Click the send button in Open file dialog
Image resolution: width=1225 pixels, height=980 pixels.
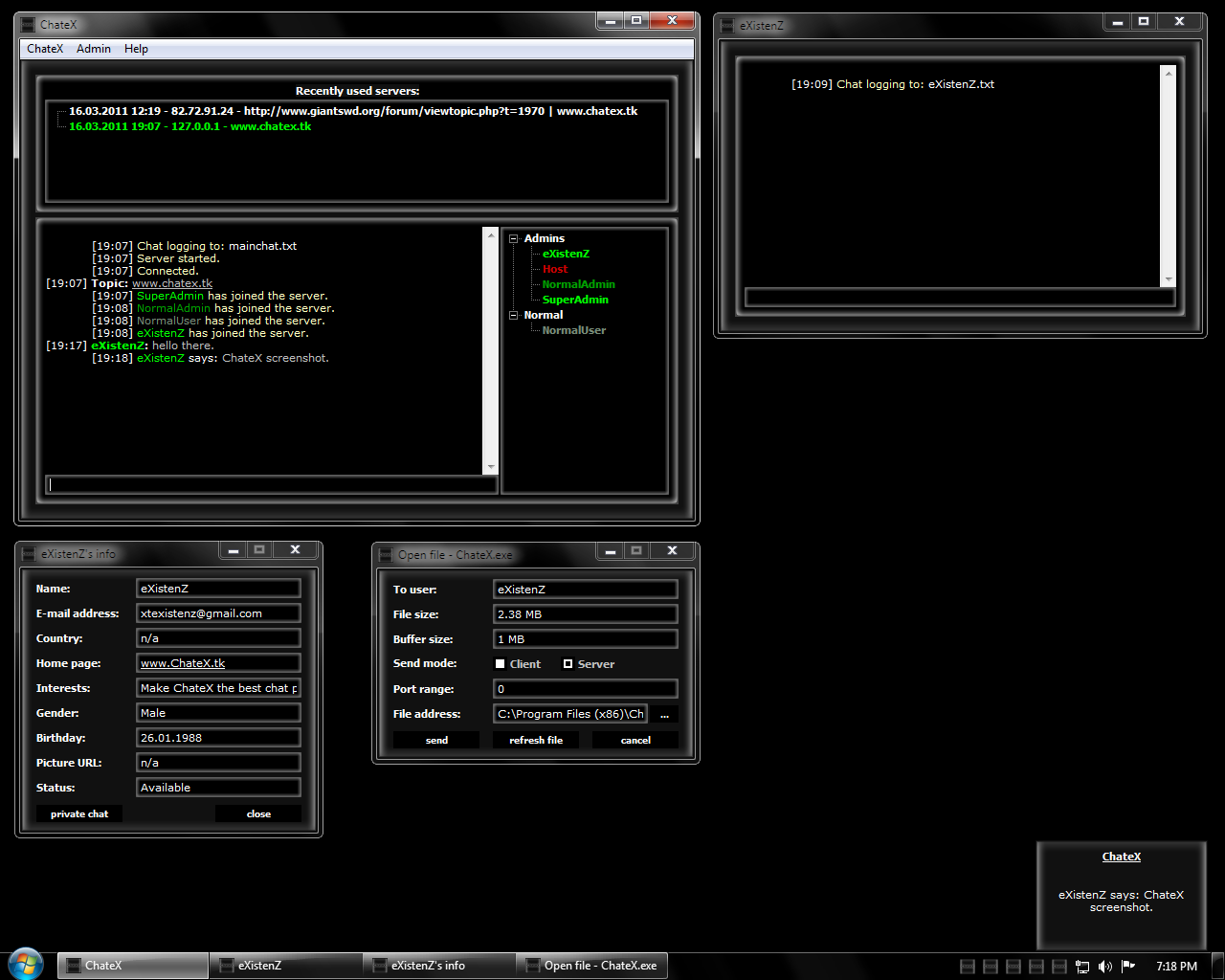436,741
